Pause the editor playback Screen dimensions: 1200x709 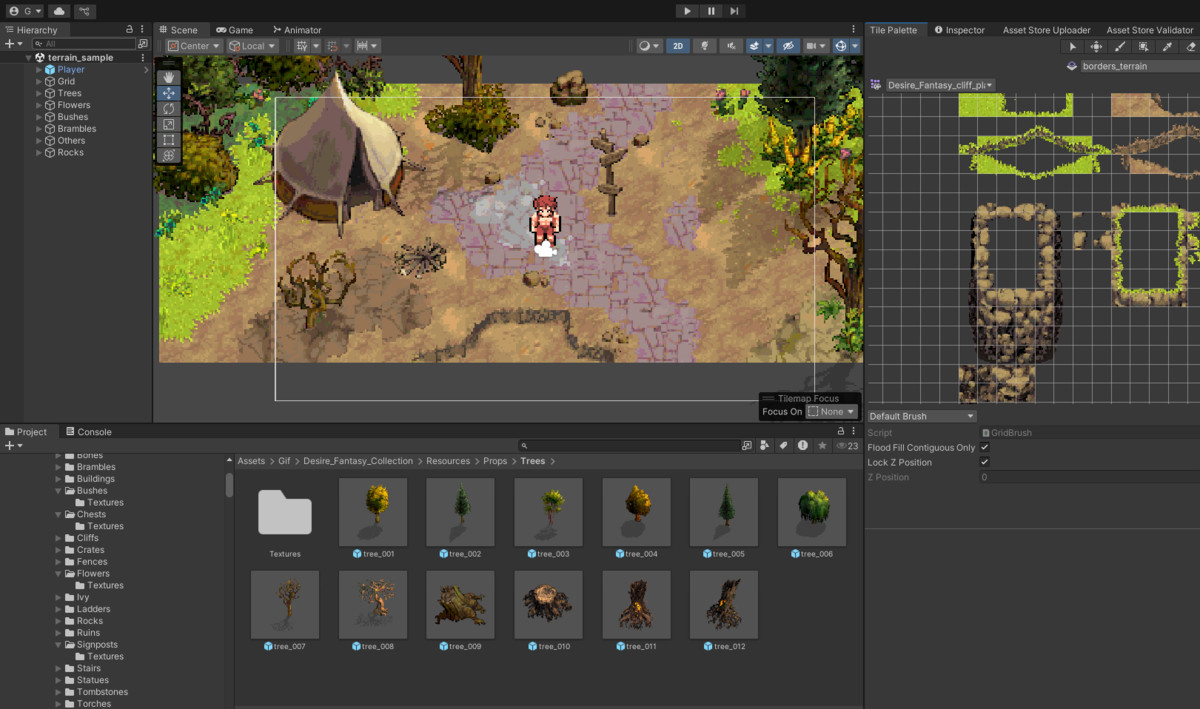point(711,11)
